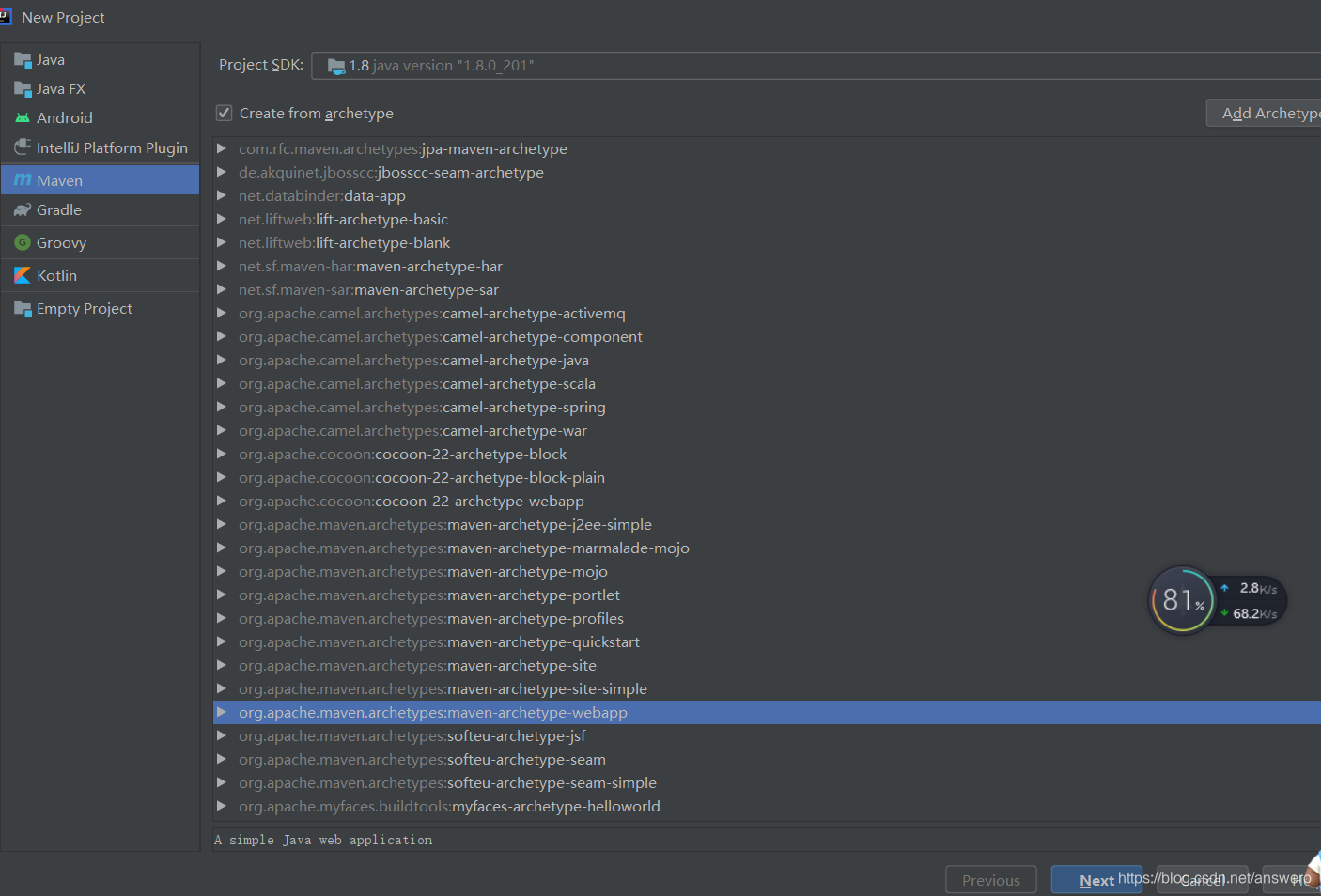Select maven-archetype-har text
The image size is (1321, 896).
[x=429, y=266]
